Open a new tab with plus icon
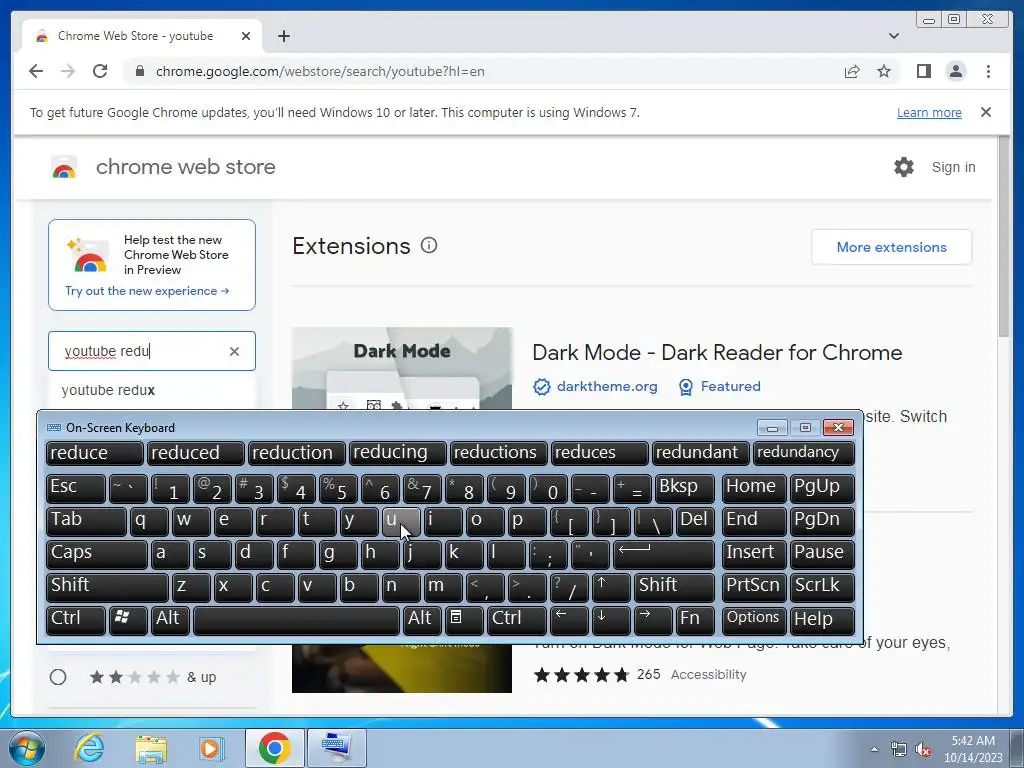Viewport: 1024px width, 768px height. pos(283,36)
